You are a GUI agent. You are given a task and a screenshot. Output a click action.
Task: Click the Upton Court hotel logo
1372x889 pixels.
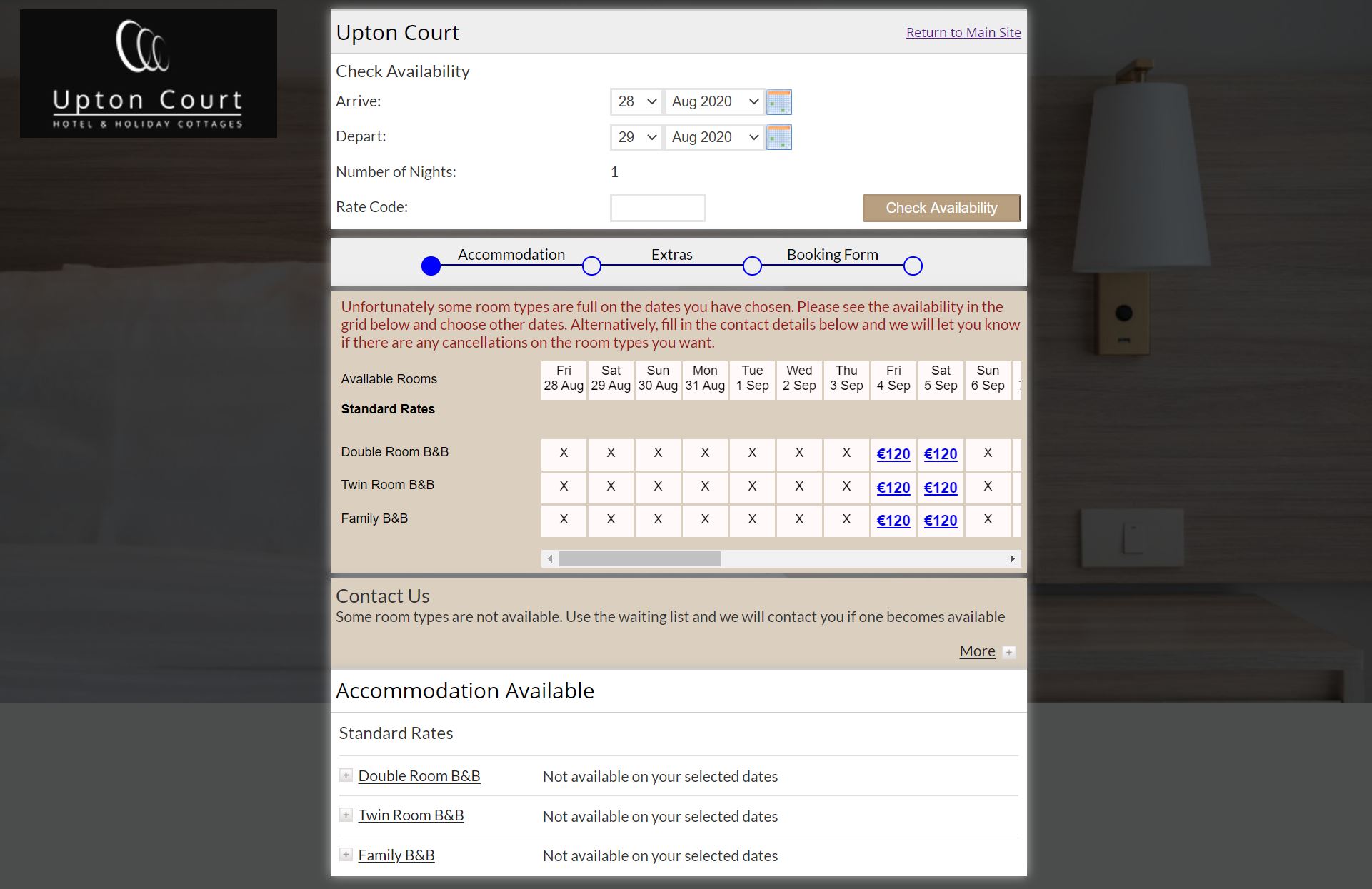tap(149, 74)
